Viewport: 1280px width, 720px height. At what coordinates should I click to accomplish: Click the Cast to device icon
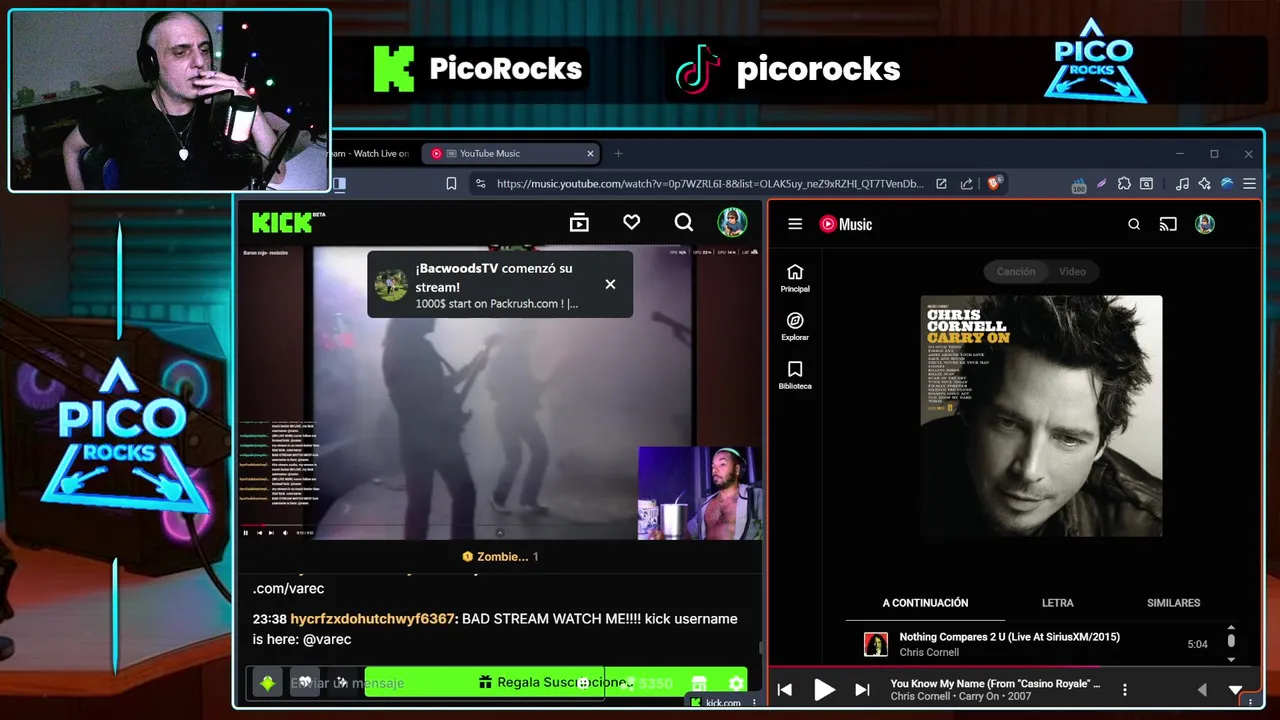pyautogui.click(x=1168, y=224)
